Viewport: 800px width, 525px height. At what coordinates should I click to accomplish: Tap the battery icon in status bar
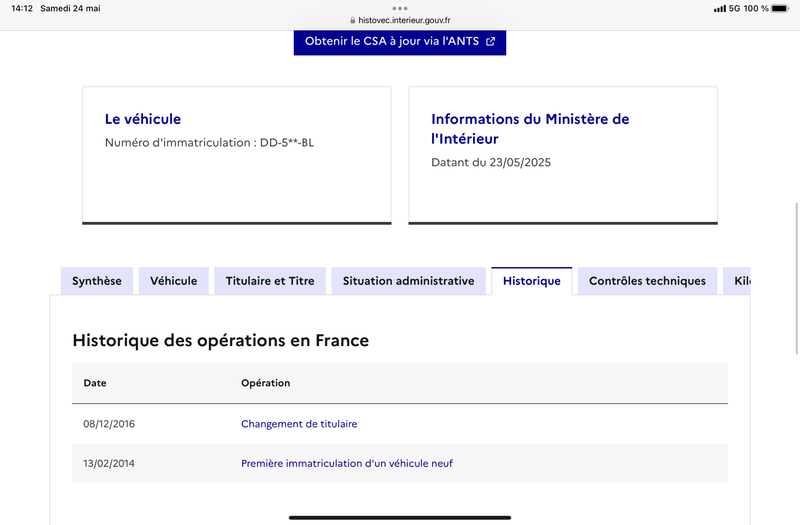click(x=780, y=9)
